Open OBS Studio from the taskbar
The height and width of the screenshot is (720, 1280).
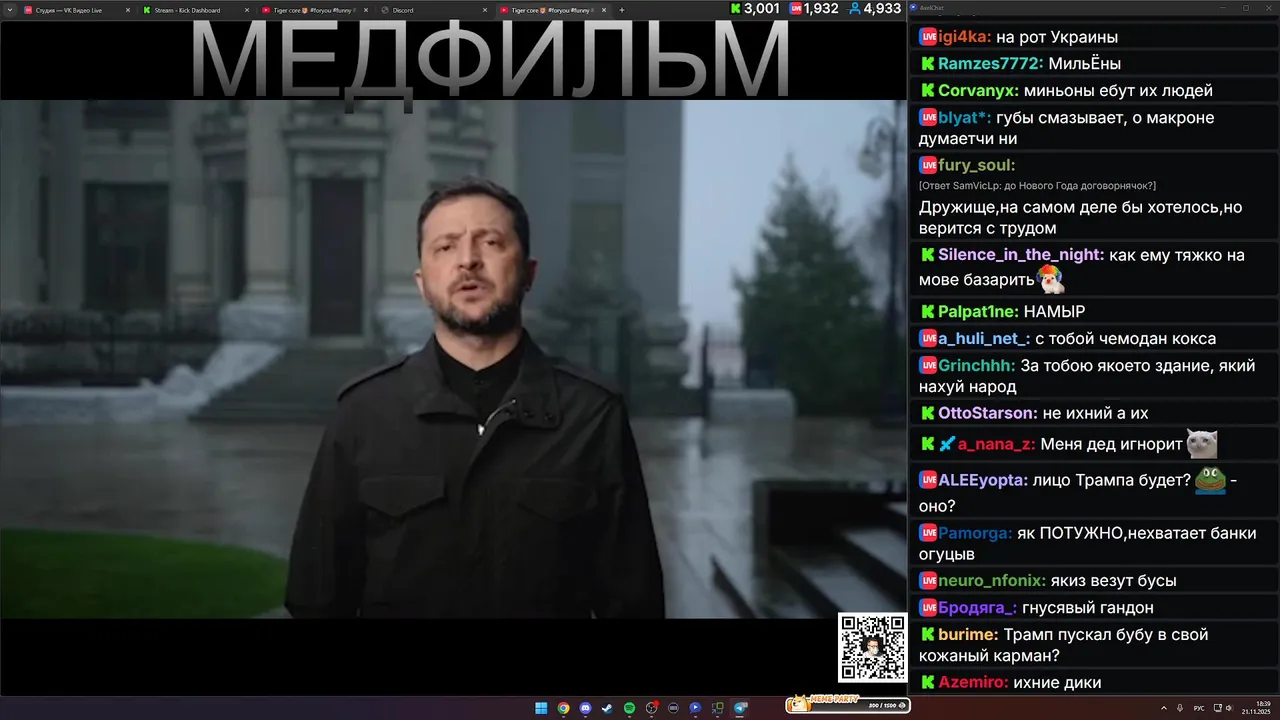pyautogui.click(x=652, y=708)
